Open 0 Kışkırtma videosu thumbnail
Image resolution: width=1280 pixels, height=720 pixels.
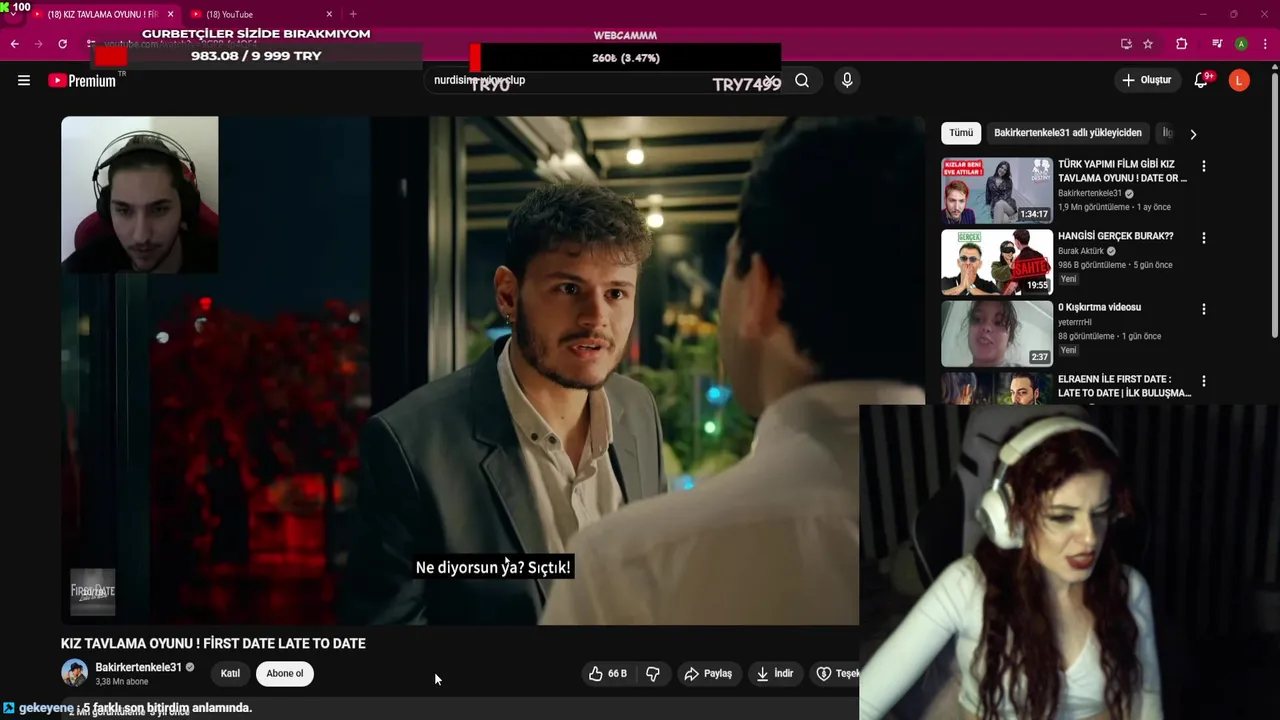click(997, 333)
